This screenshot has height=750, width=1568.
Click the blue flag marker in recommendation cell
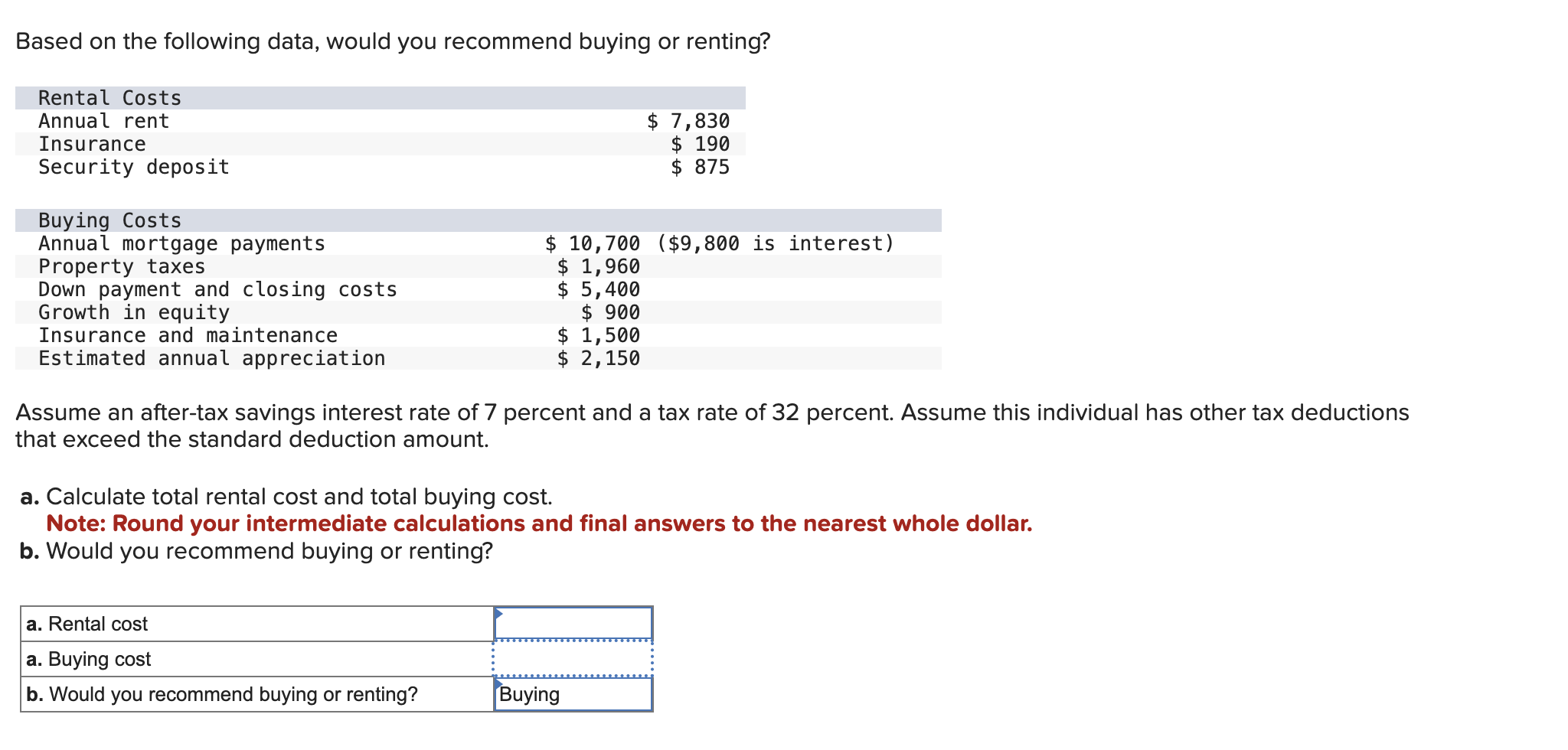pos(499,685)
